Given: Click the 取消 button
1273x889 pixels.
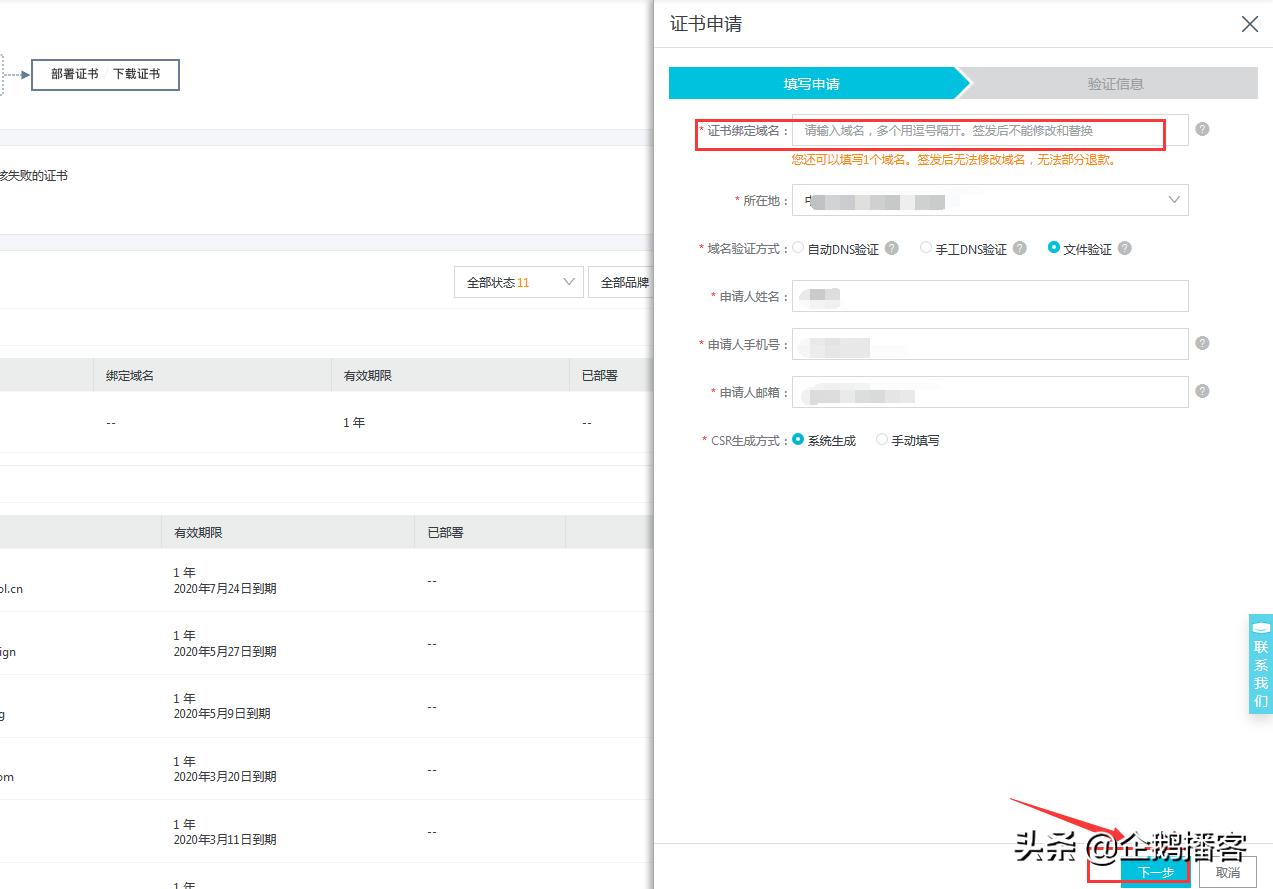Looking at the screenshot, I should 1227,872.
